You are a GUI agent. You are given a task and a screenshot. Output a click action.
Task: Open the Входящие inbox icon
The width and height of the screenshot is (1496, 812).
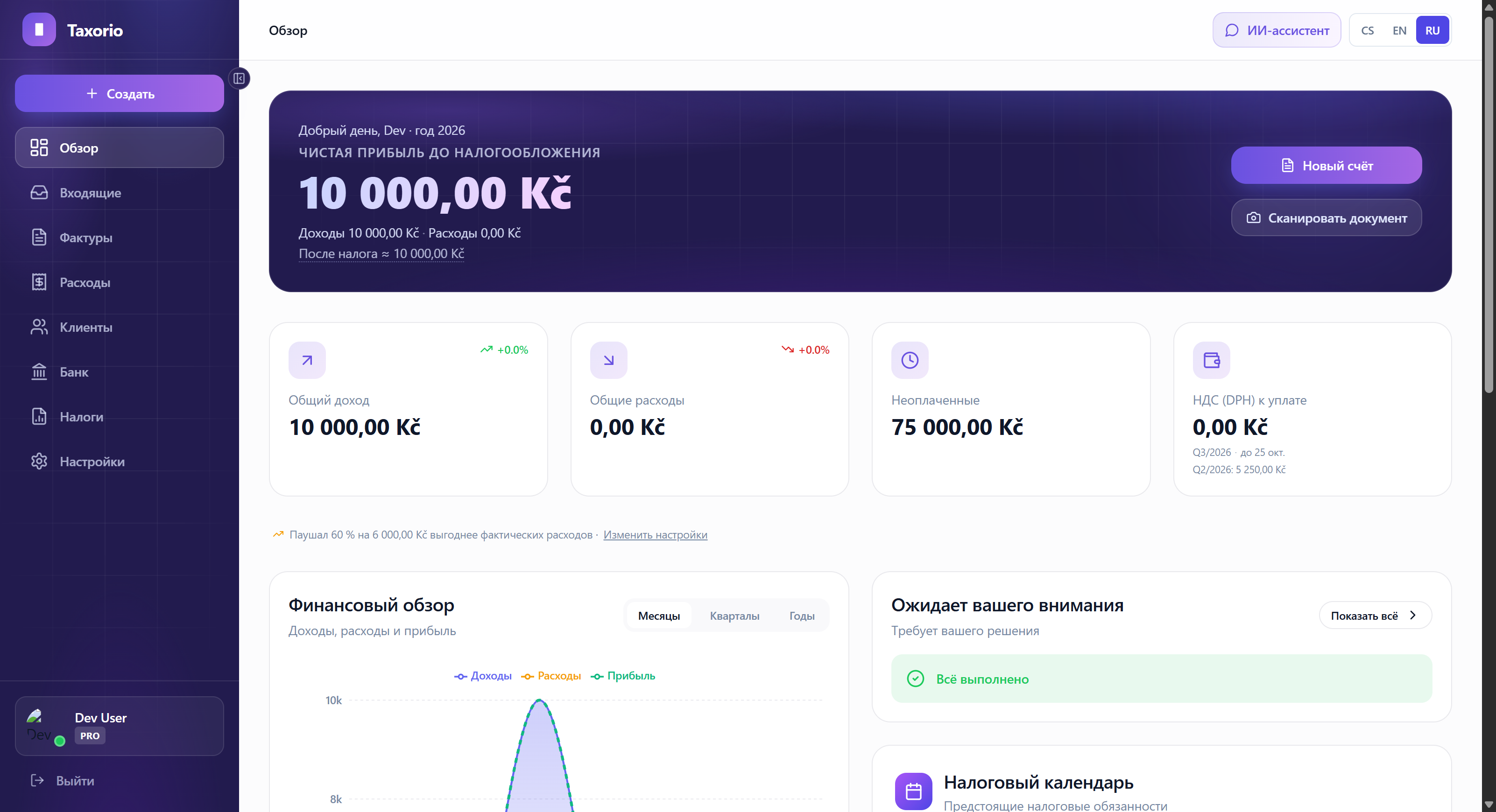coord(39,193)
